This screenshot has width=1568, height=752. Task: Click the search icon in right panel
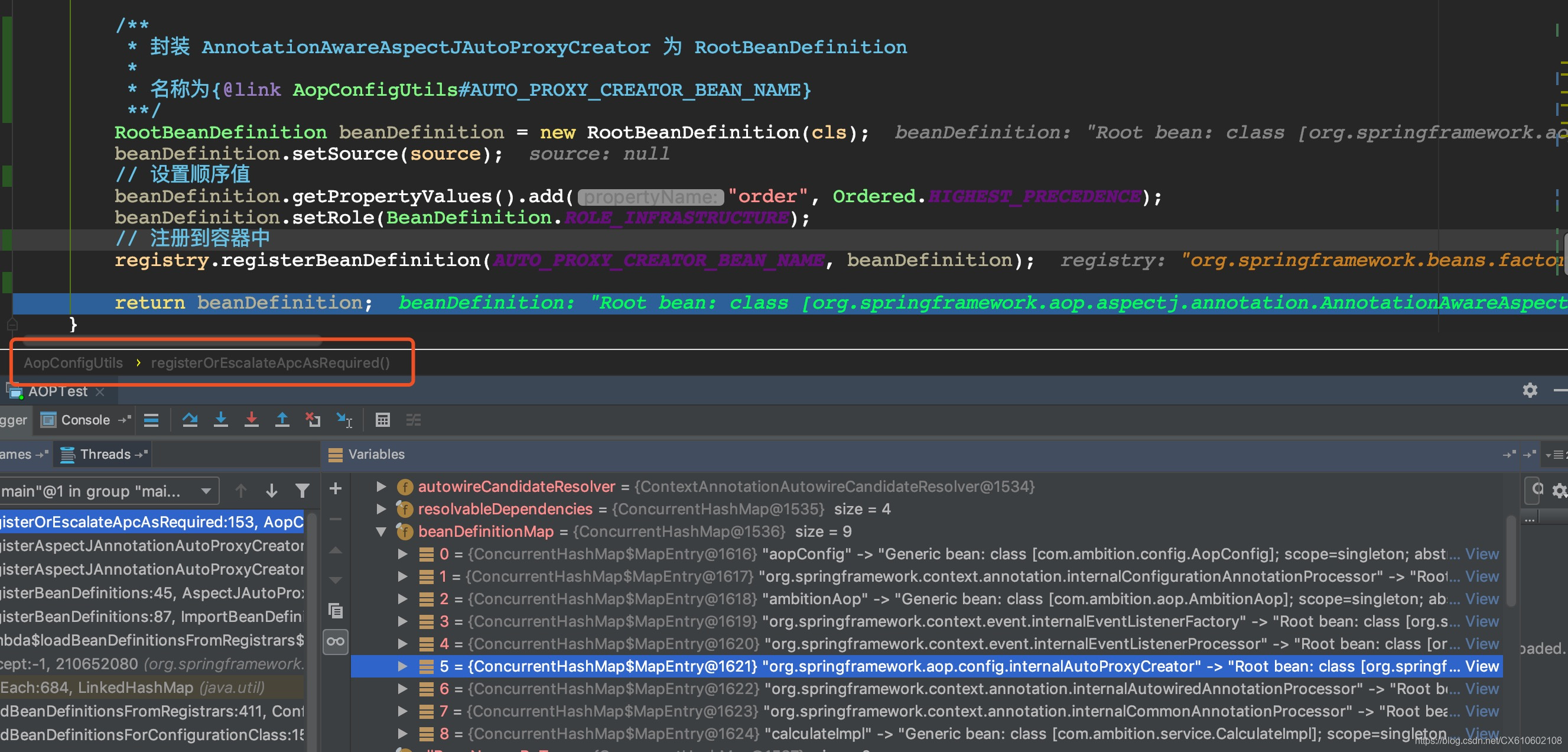coord(1537,489)
